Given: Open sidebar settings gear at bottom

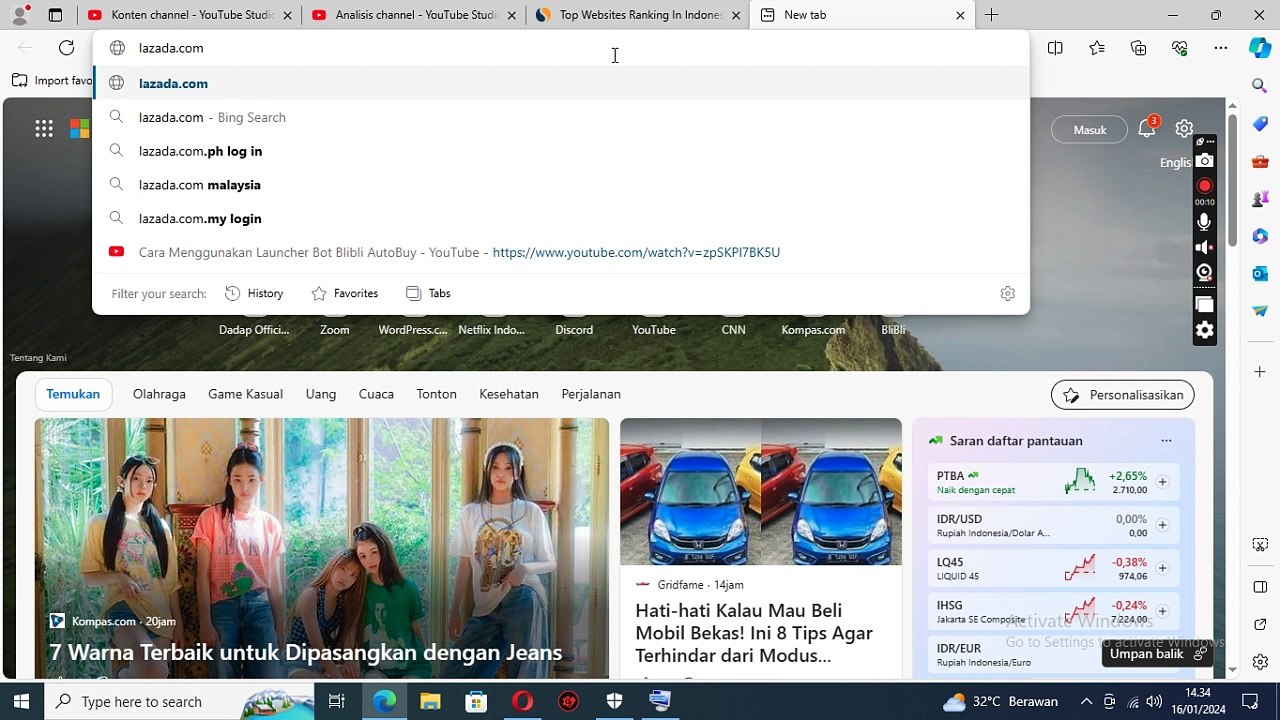Looking at the screenshot, I should pyautogui.click(x=1260, y=662).
